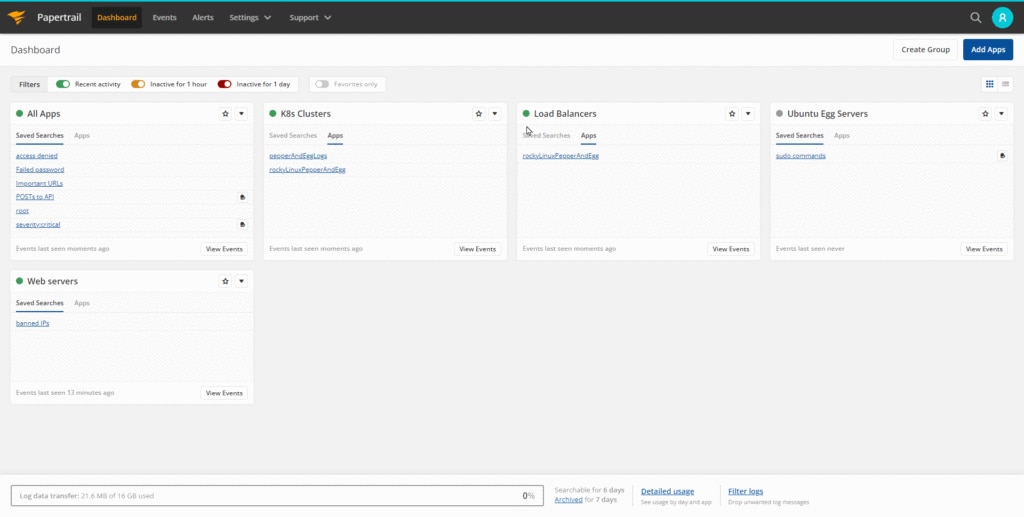View Events for Load Balancers

point(731,249)
